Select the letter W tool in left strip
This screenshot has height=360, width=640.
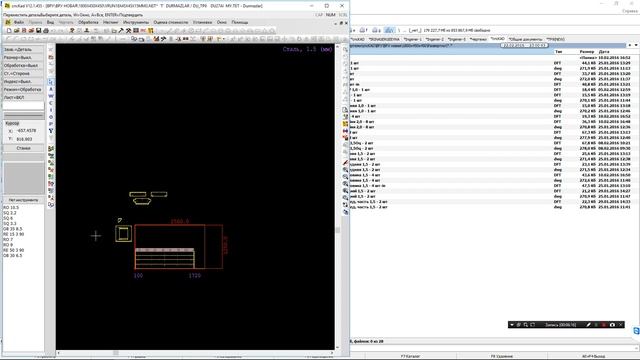coord(51,96)
